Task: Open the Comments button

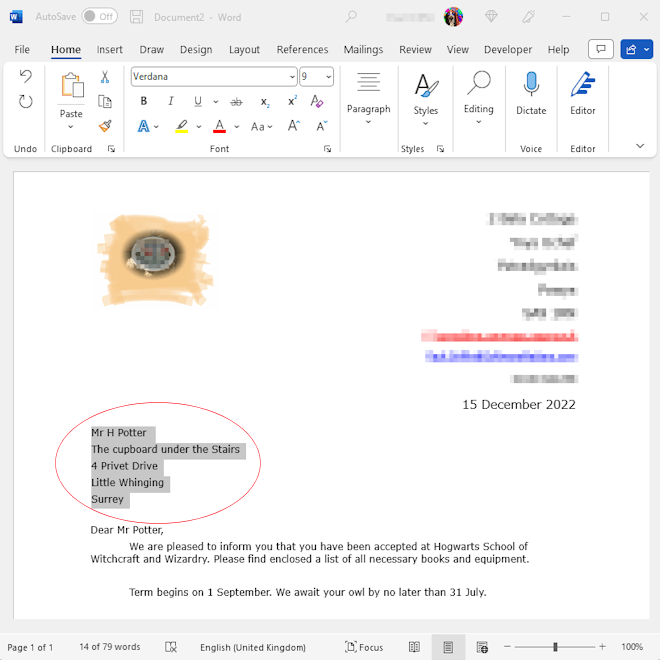Action: coord(601,49)
